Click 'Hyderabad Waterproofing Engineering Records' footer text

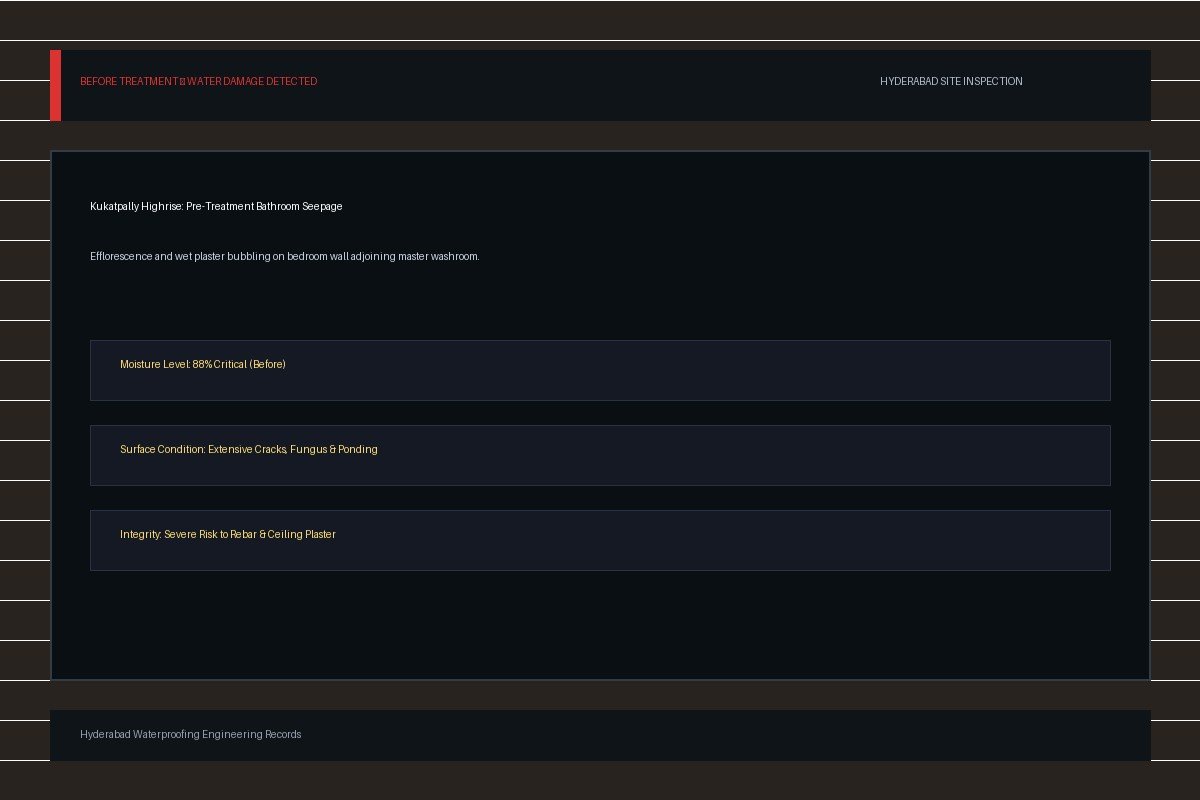[190, 734]
